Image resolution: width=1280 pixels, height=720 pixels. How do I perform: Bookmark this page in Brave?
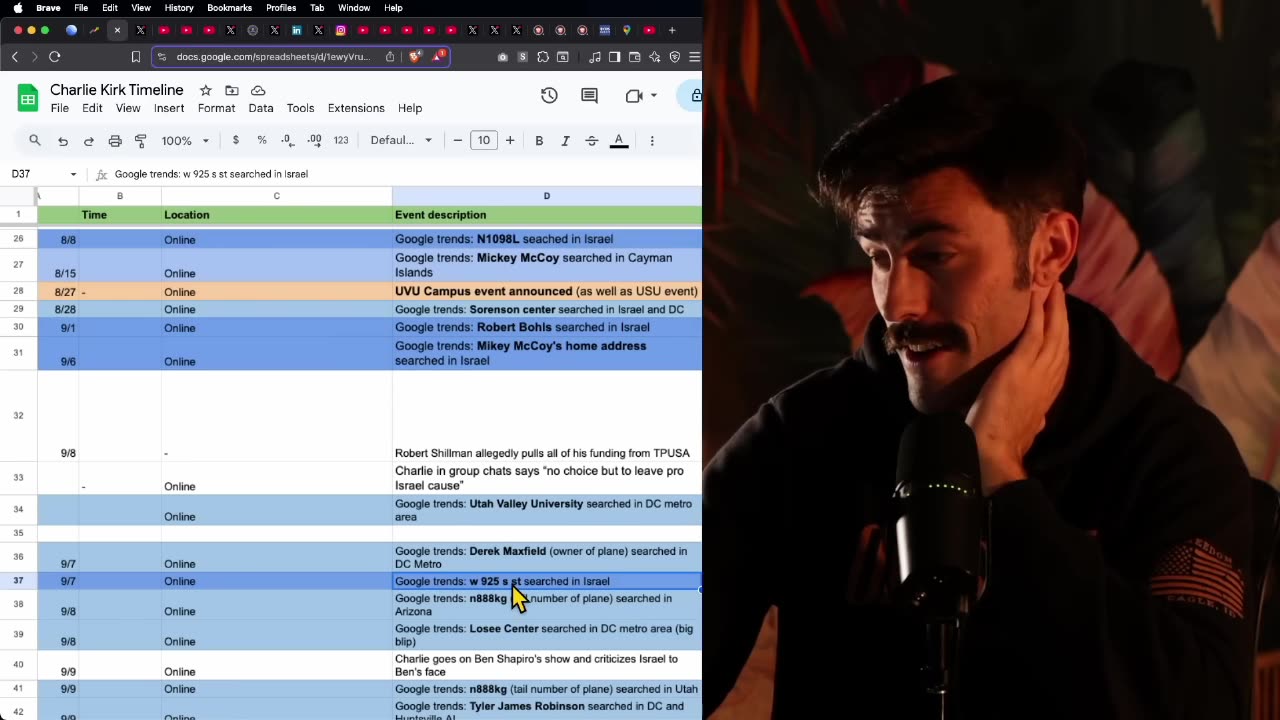[x=136, y=57]
